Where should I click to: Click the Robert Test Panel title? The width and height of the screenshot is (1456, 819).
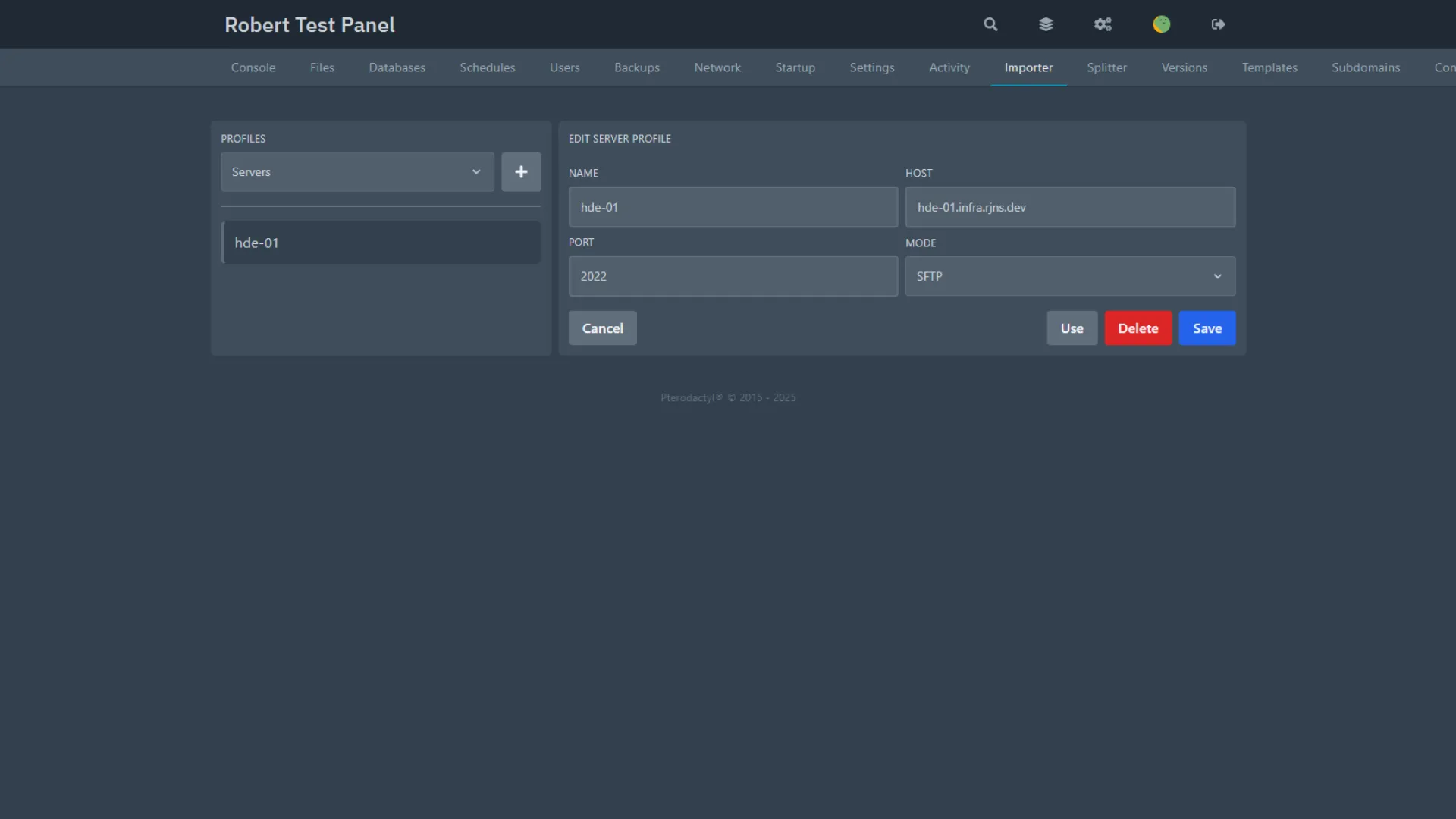point(309,24)
